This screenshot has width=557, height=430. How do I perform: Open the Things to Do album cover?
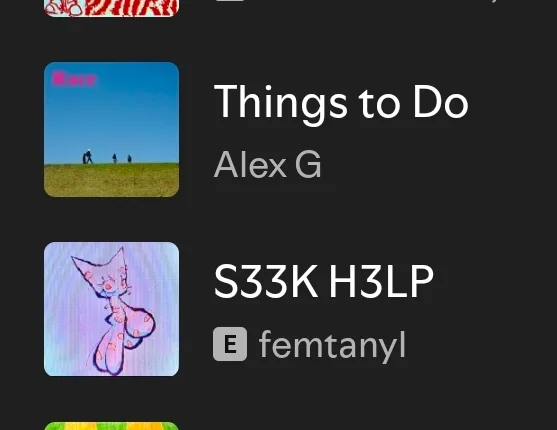tap(112, 129)
